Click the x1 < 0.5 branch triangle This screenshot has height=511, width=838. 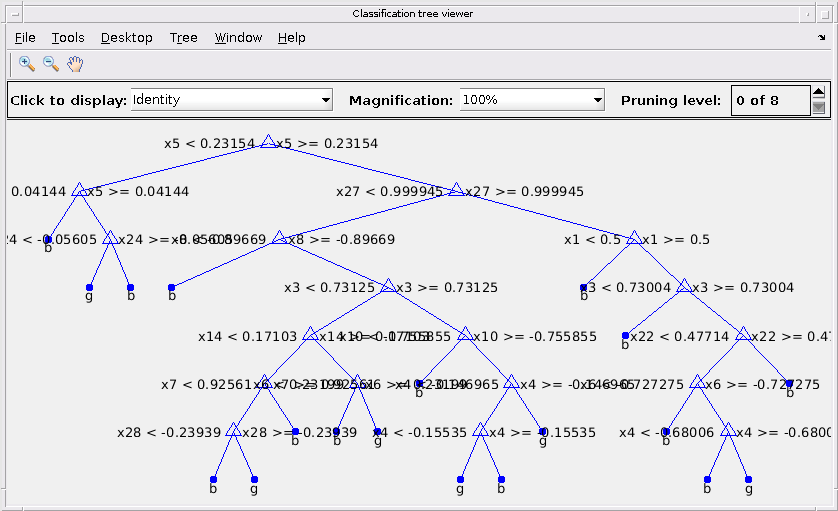(634, 237)
